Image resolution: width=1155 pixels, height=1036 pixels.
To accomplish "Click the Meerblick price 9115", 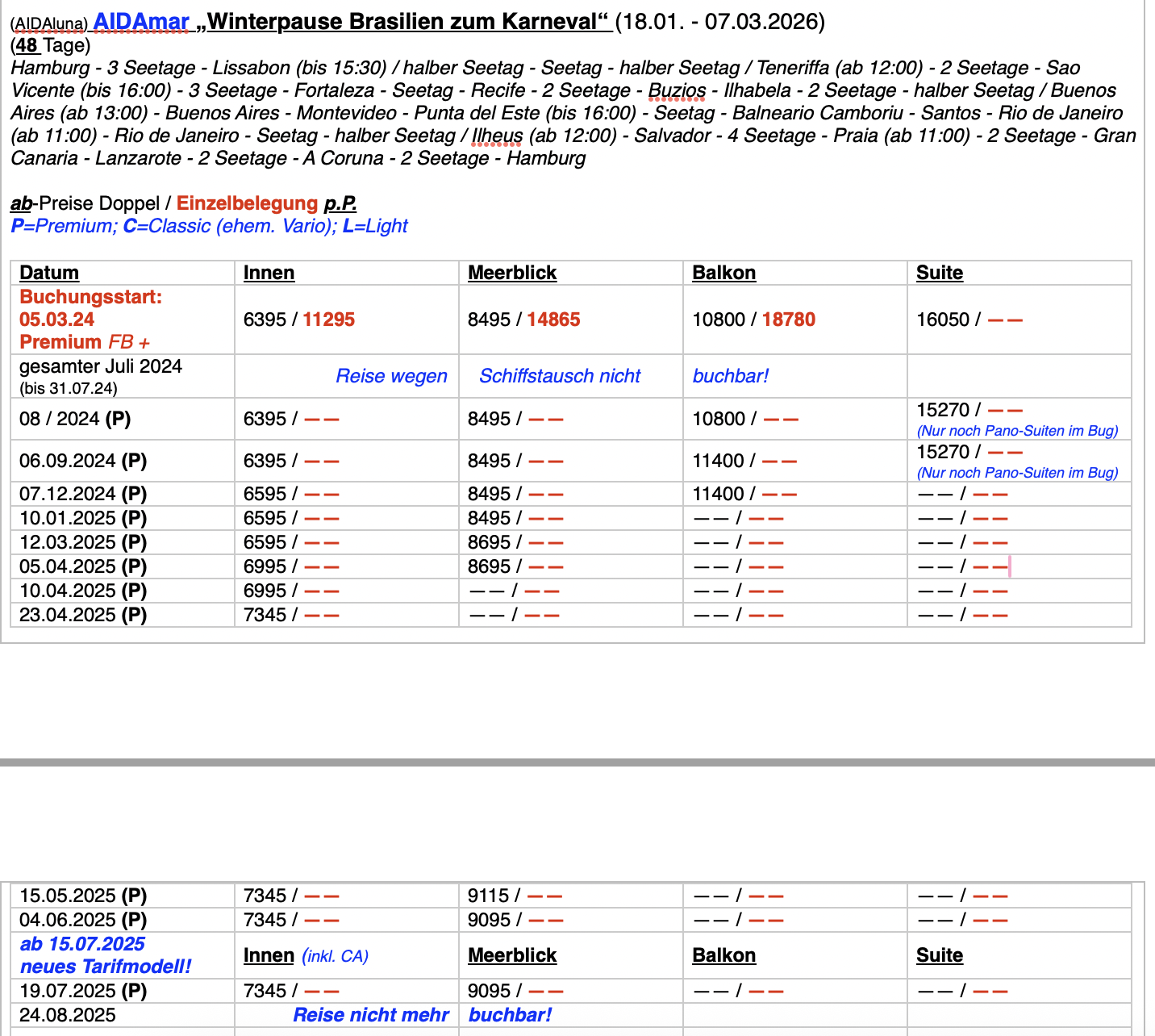I will (x=489, y=896).
